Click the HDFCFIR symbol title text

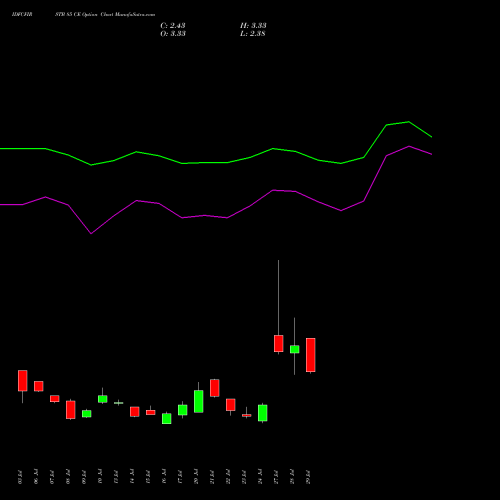point(22,15)
